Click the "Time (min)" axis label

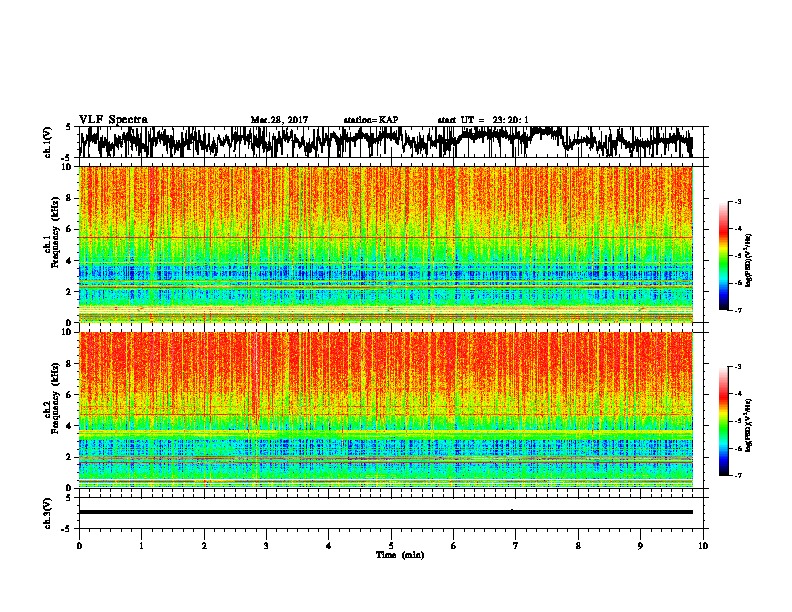point(400,555)
